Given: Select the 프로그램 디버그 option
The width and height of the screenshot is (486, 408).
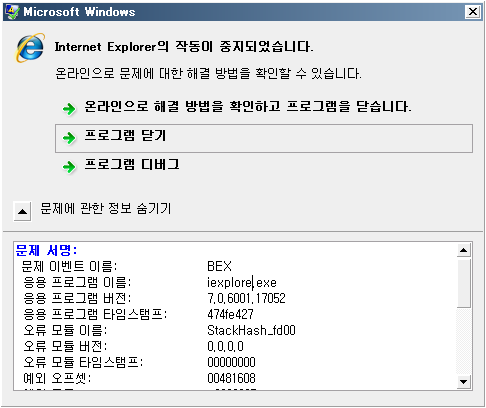Looking at the screenshot, I should 132,165.
